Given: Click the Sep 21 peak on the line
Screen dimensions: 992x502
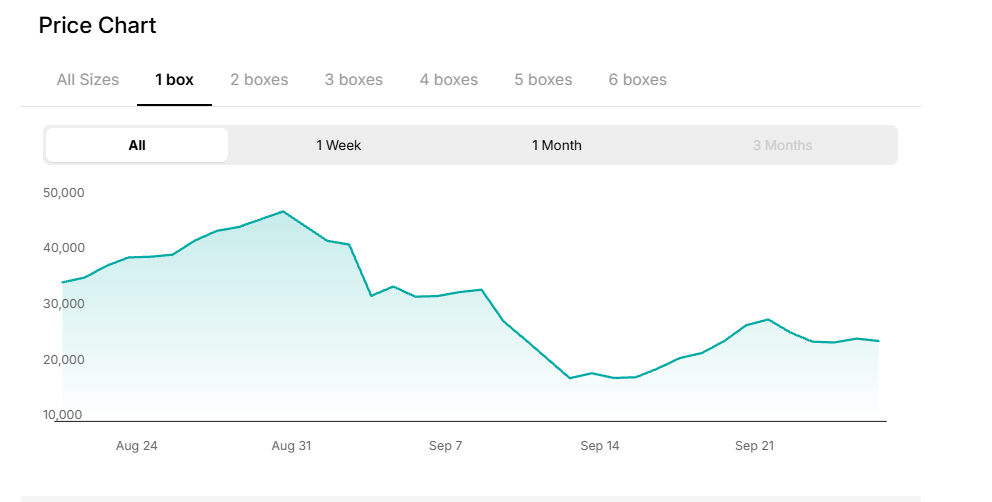Looking at the screenshot, I should click(768, 319).
